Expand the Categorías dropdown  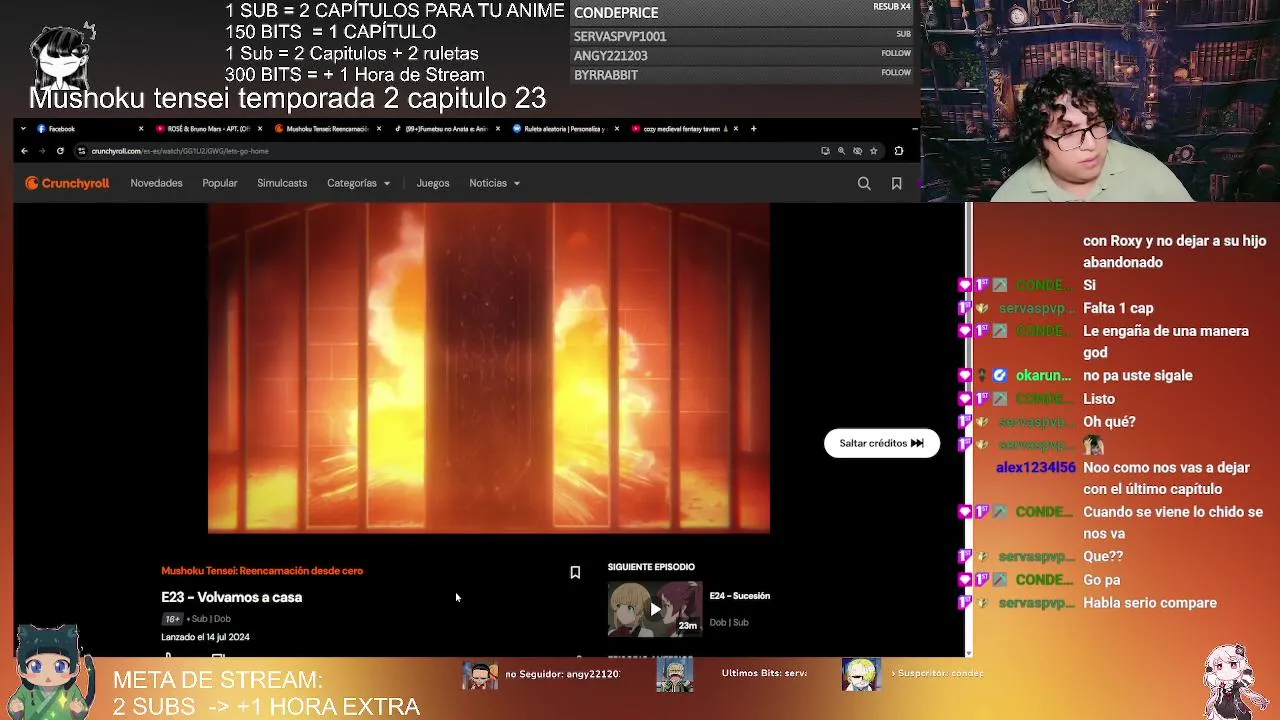tap(358, 183)
